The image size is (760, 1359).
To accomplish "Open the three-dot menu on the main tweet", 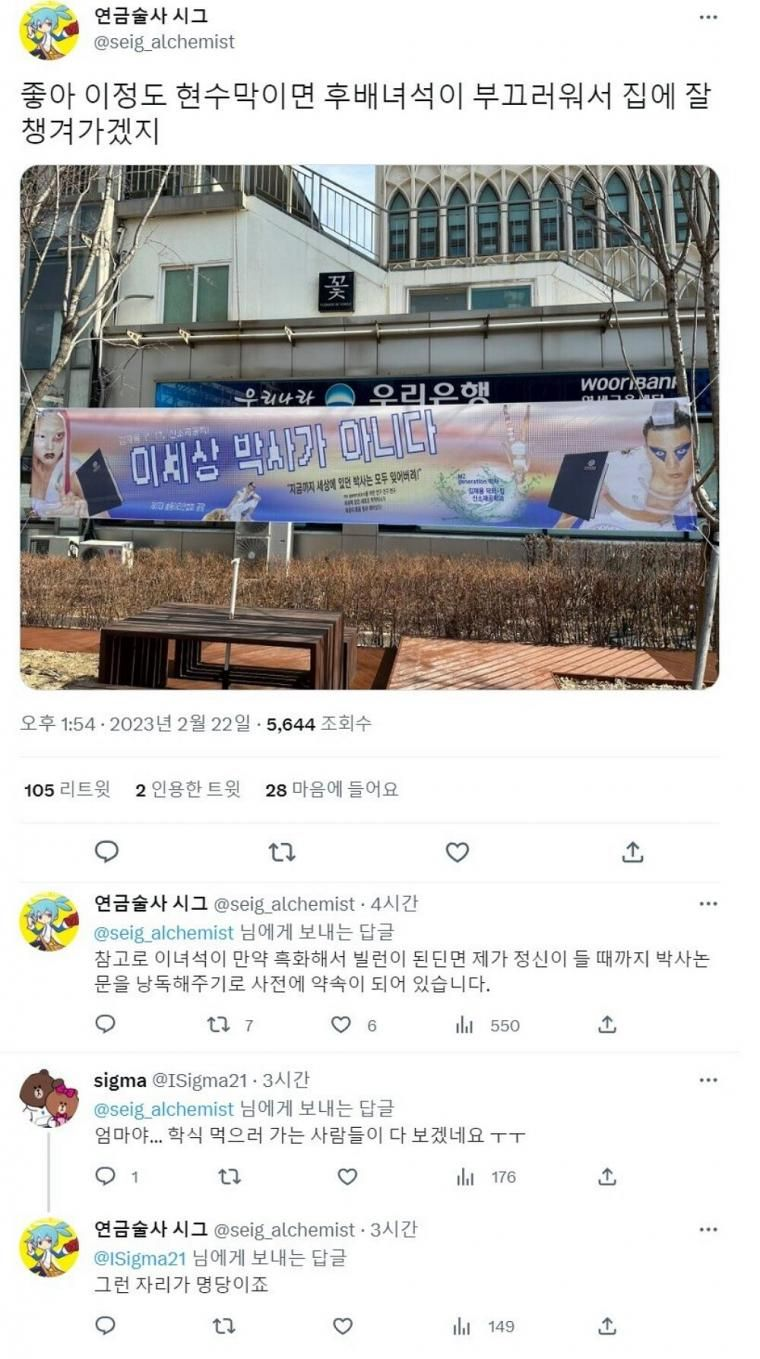I will pos(708,18).
